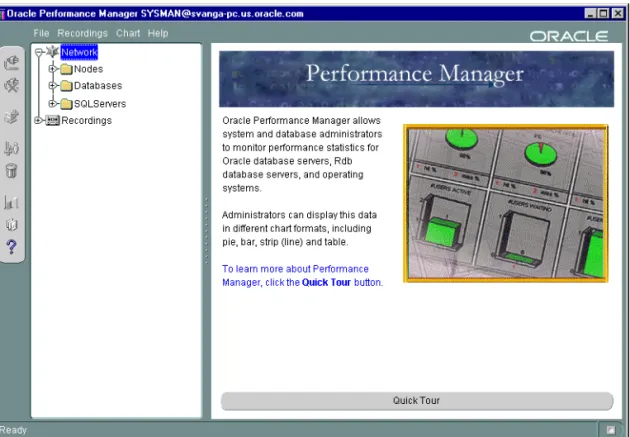Click the bar chart icon in sidebar

tap(12, 202)
